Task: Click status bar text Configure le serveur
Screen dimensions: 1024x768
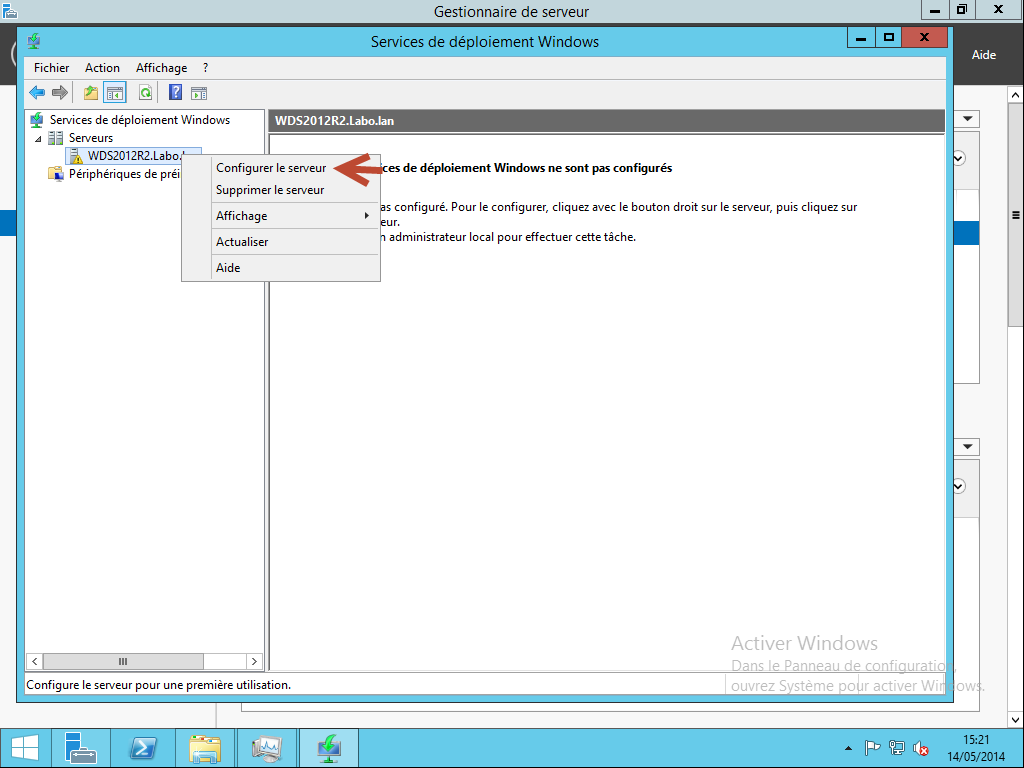Action: [x=159, y=685]
